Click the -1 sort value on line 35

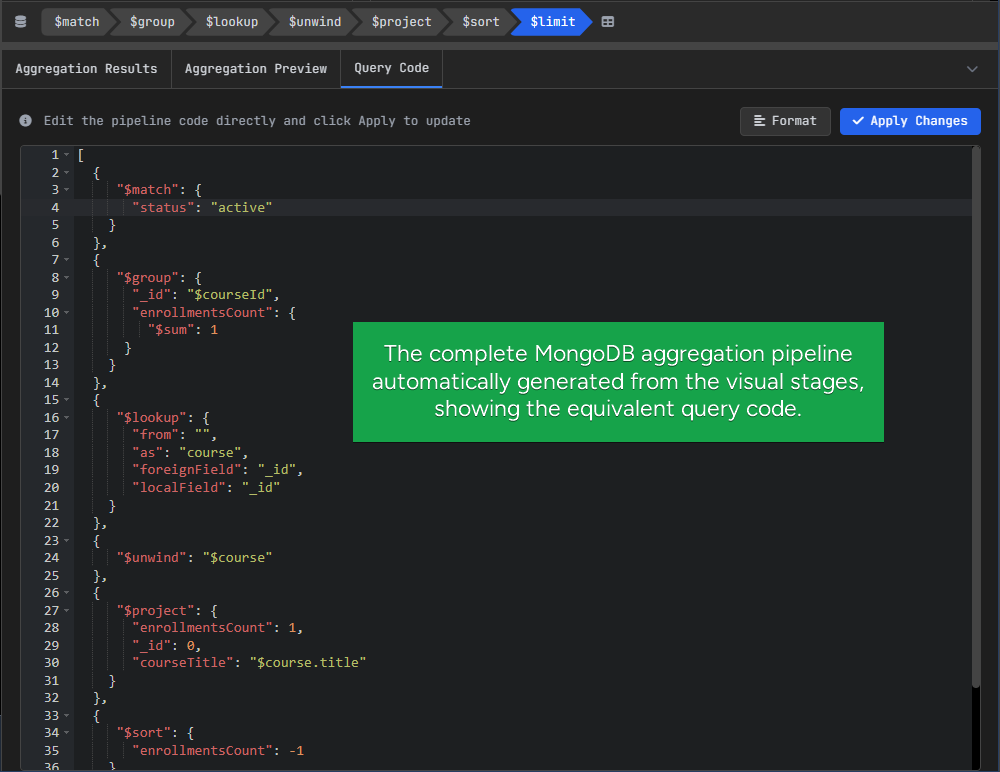point(297,751)
